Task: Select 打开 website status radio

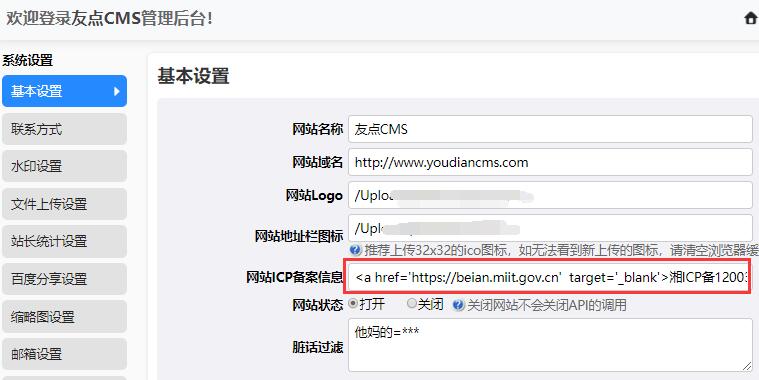Action: click(353, 304)
